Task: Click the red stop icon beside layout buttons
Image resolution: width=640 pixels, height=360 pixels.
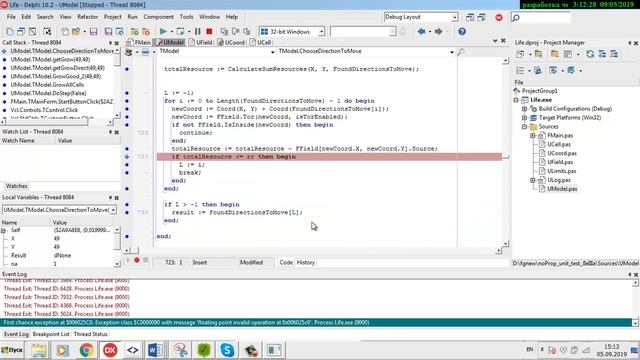Action: click(x=499, y=17)
